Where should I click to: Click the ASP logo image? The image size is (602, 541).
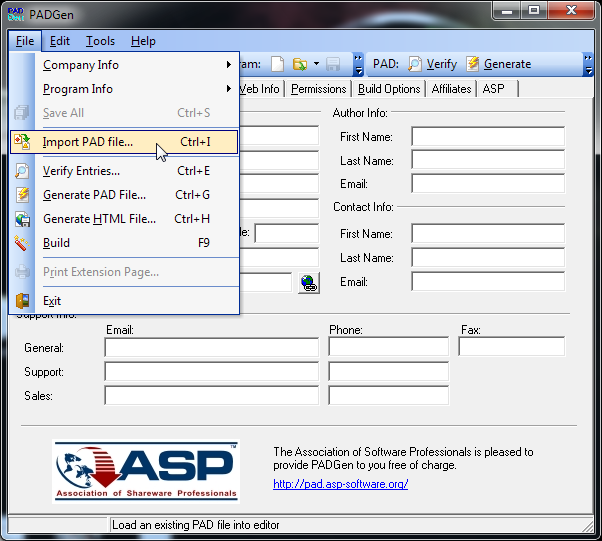(x=146, y=471)
